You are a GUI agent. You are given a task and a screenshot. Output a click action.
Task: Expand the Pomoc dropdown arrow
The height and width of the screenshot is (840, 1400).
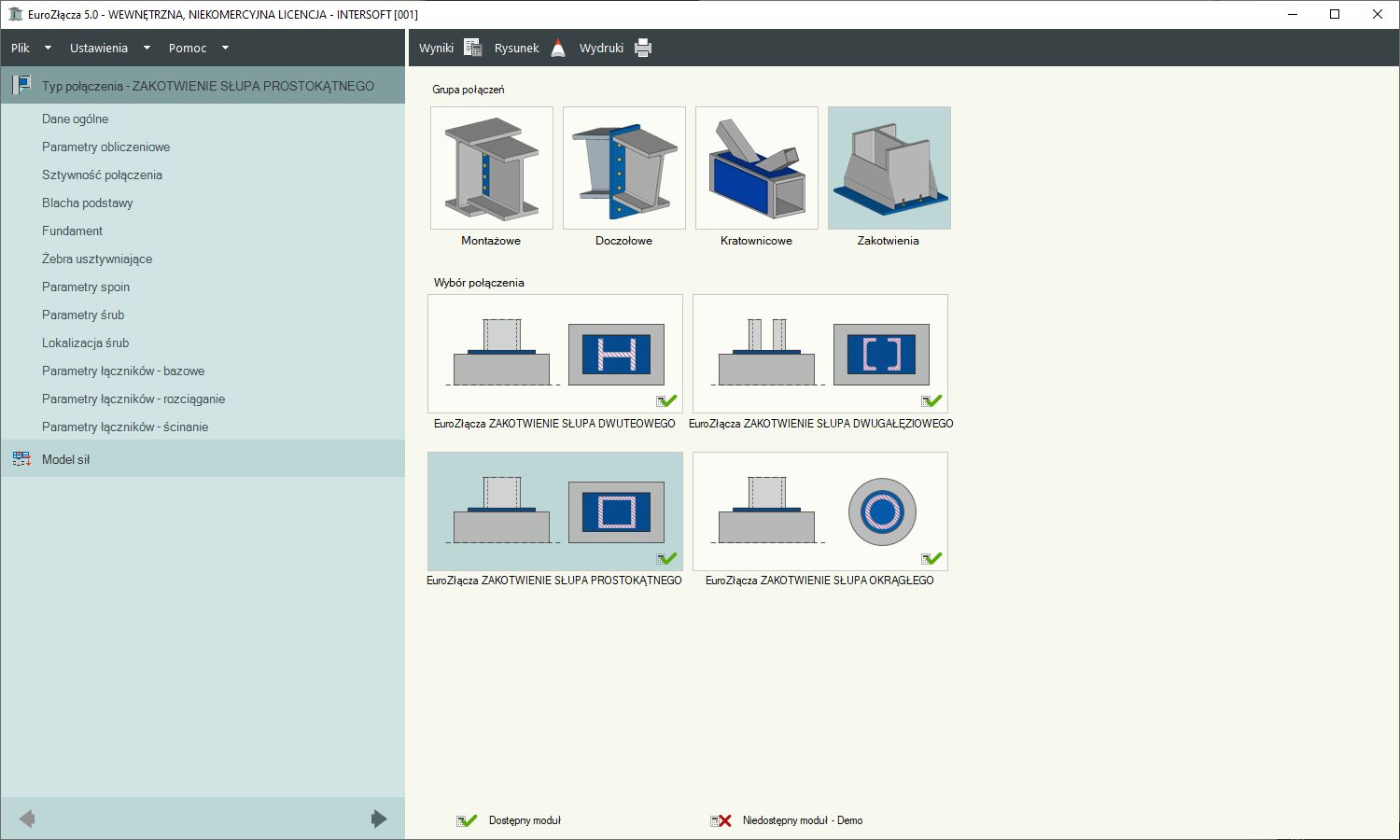pyautogui.click(x=225, y=48)
